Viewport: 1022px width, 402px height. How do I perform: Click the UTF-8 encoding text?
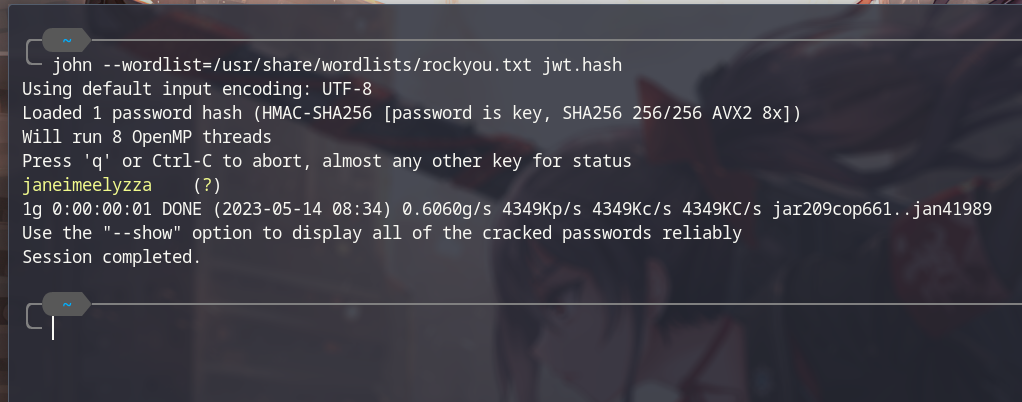(x=347, y=89)
